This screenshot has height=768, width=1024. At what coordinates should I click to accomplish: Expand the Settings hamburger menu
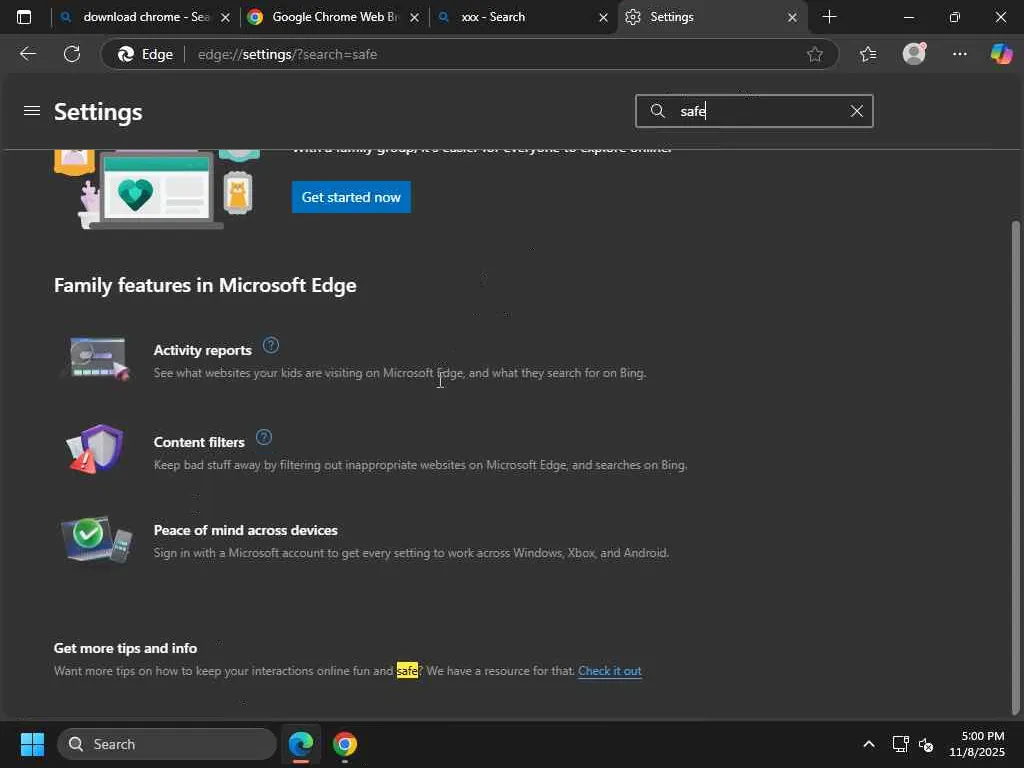pos(31,111)
